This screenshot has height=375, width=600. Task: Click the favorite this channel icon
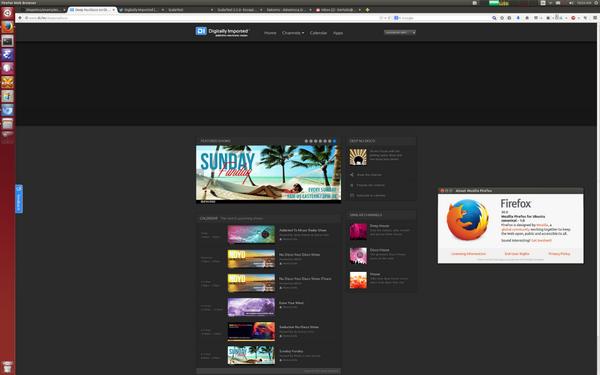(352, 185)
